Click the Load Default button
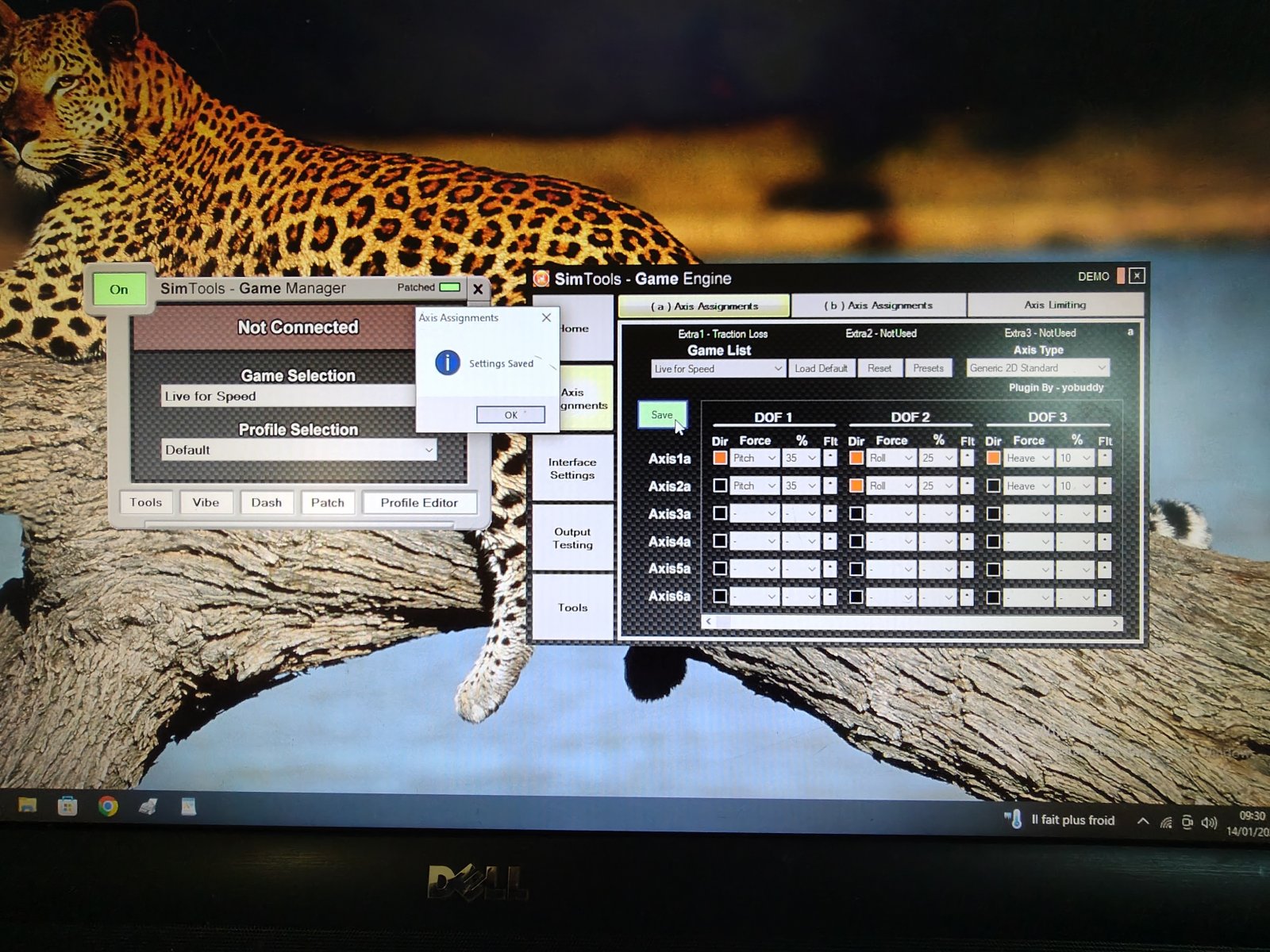 pos(822,369)
